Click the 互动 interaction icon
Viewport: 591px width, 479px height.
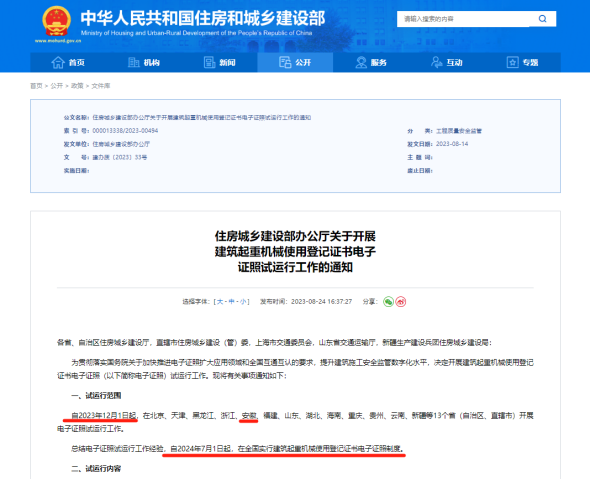point(436,62)
